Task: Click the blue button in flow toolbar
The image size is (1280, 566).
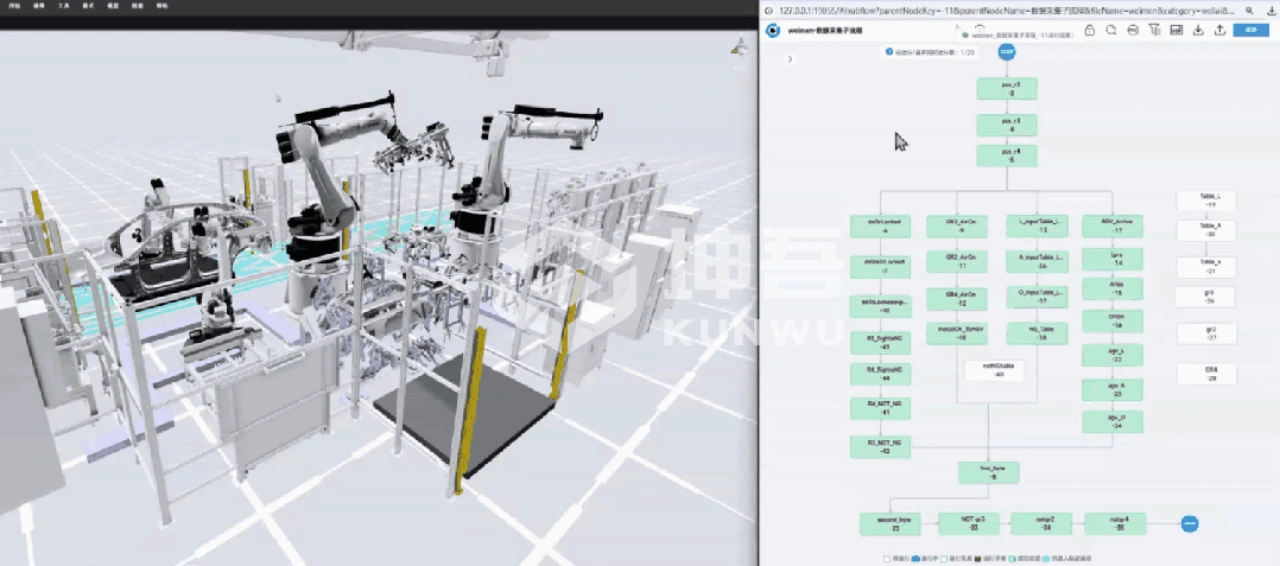Action: tap(1251, 30)
